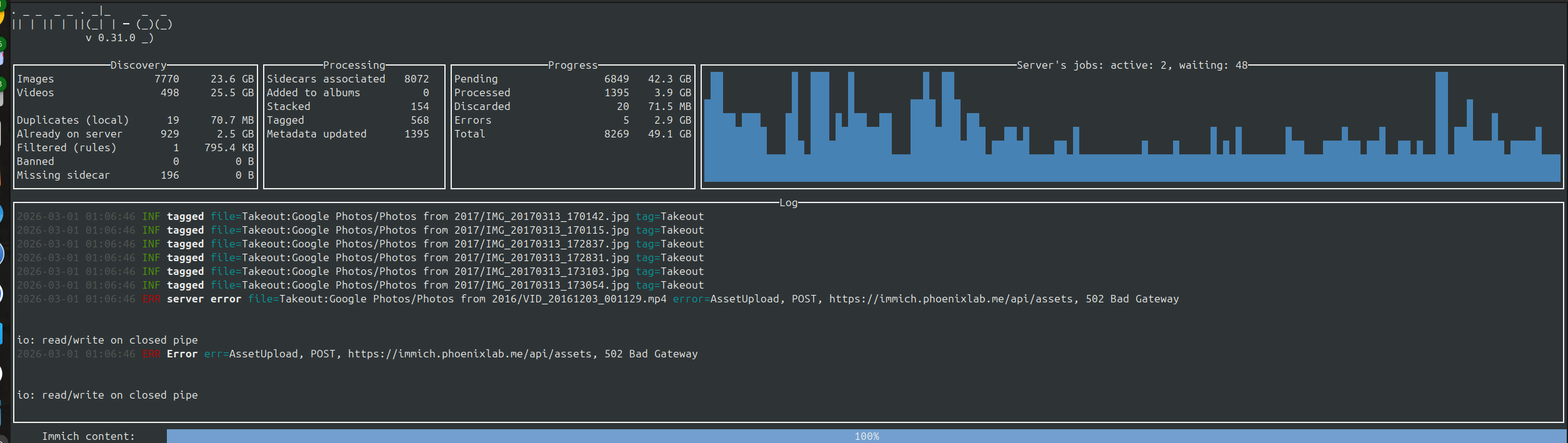Click the Error err=AssetUpload log line

pos(357,354)
